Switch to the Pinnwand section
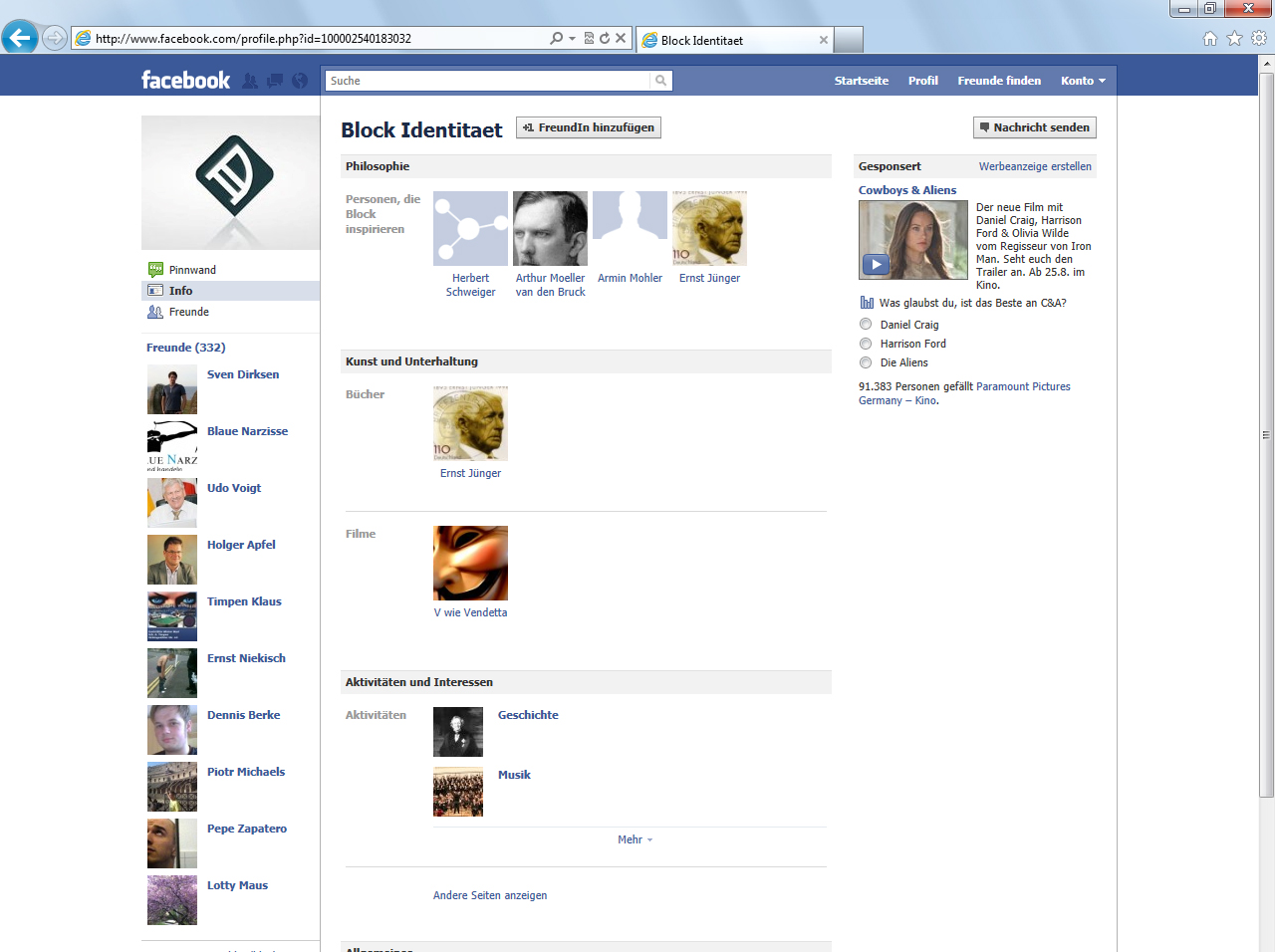Viewport: 1275px width, 952px height. tap(192, 270)
